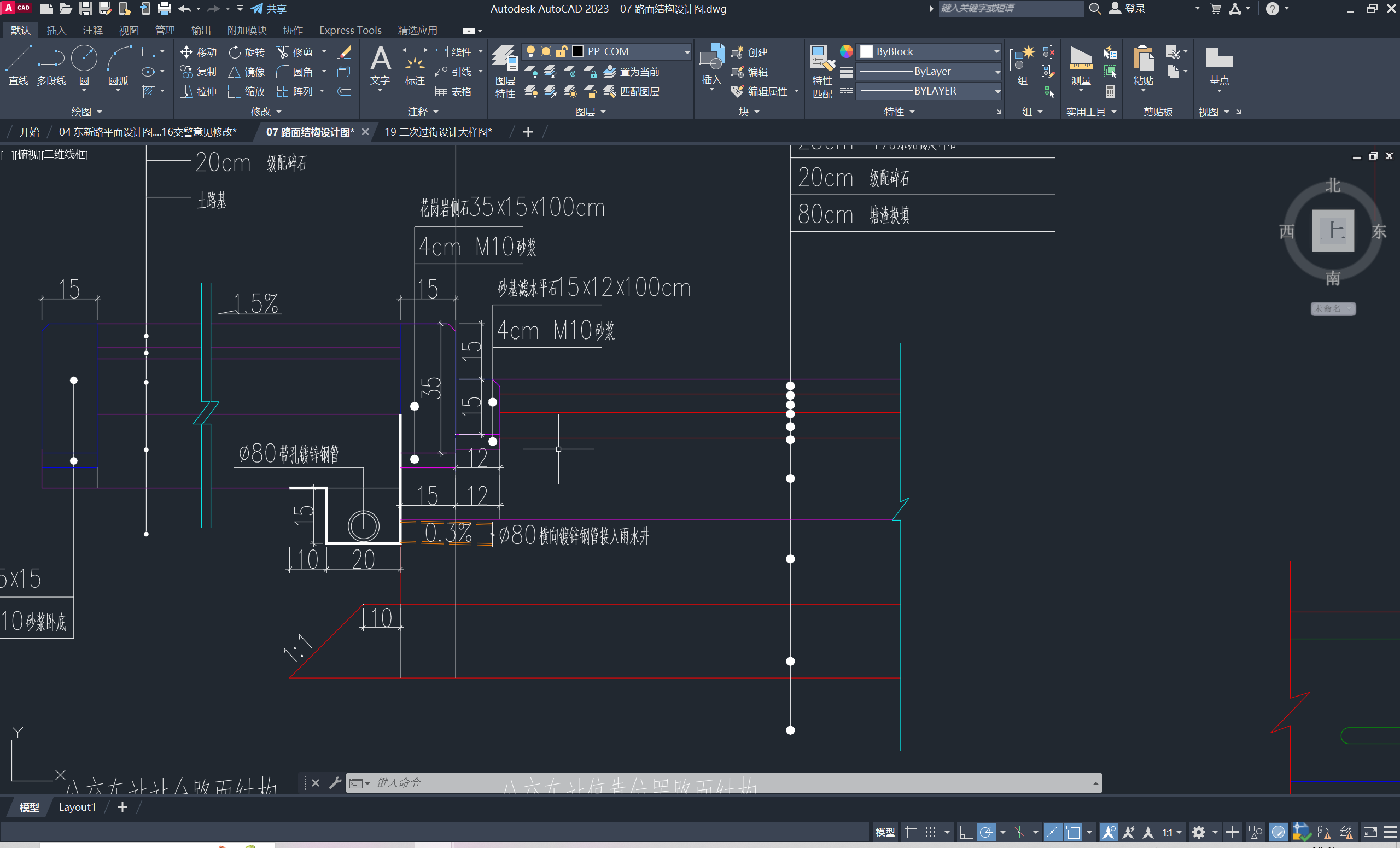
Task: Click the object color wheel icon
Action: (846, 52)
